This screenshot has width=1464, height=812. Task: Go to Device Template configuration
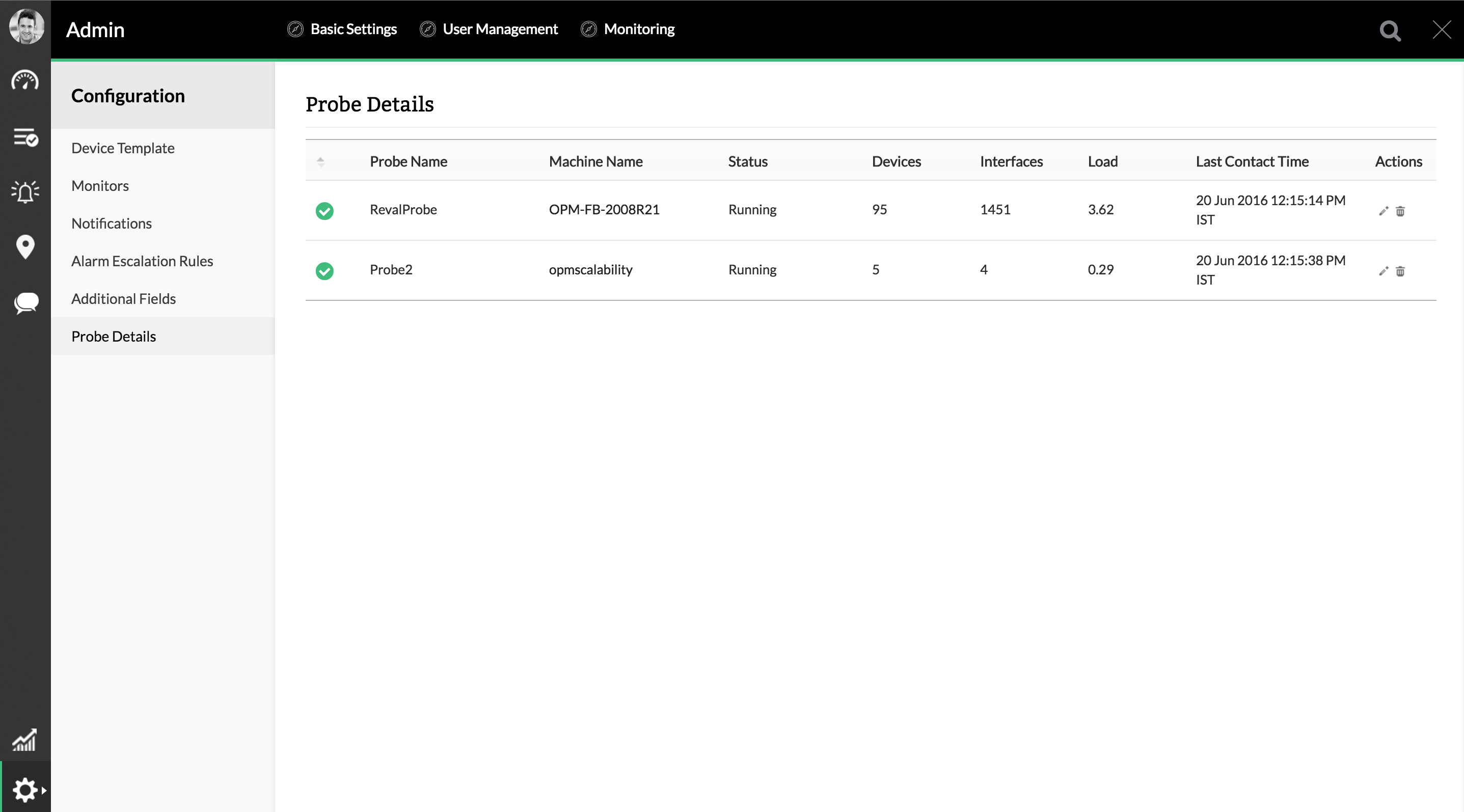coord(123,148)
